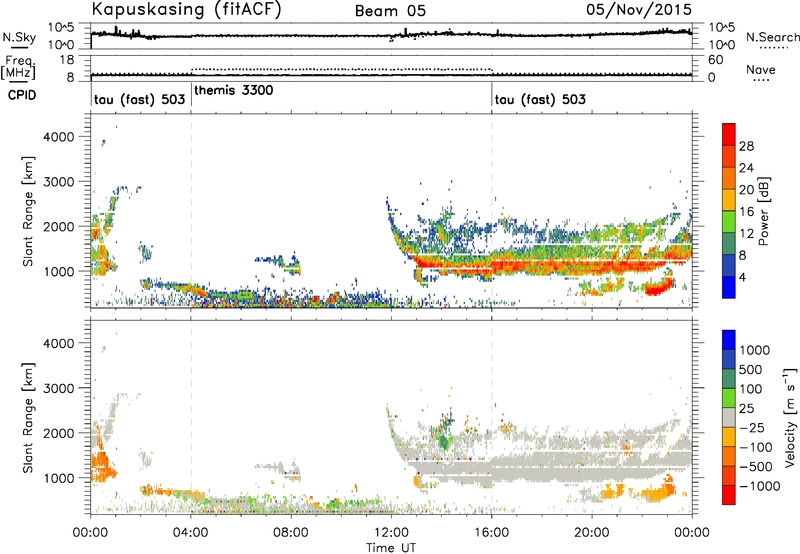The width and height of the screenshot is (800, 554).
Task: Click the "Time UT" axis title
Action: (x=391, y=548)
